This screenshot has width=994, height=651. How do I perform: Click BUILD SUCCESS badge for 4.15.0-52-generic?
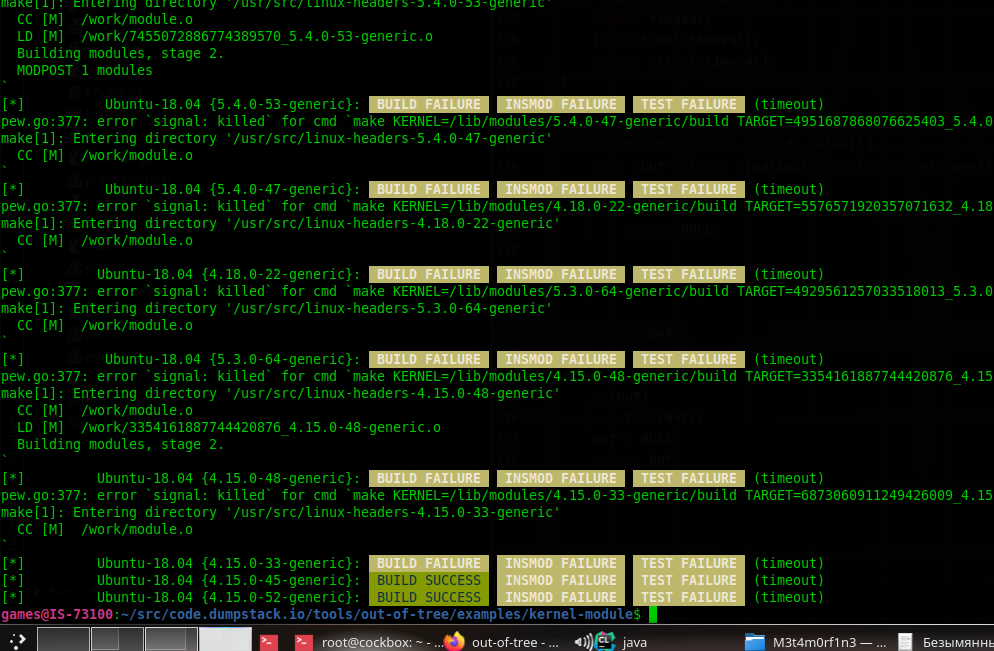pos(429,597)
